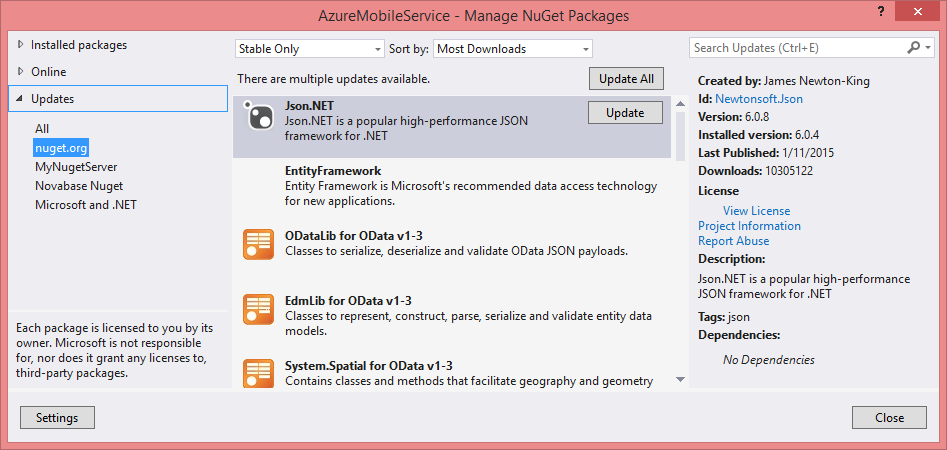Click the Update All button
Image resolution: width=947 pixels, height=450 pixels.
click(626, 79)
